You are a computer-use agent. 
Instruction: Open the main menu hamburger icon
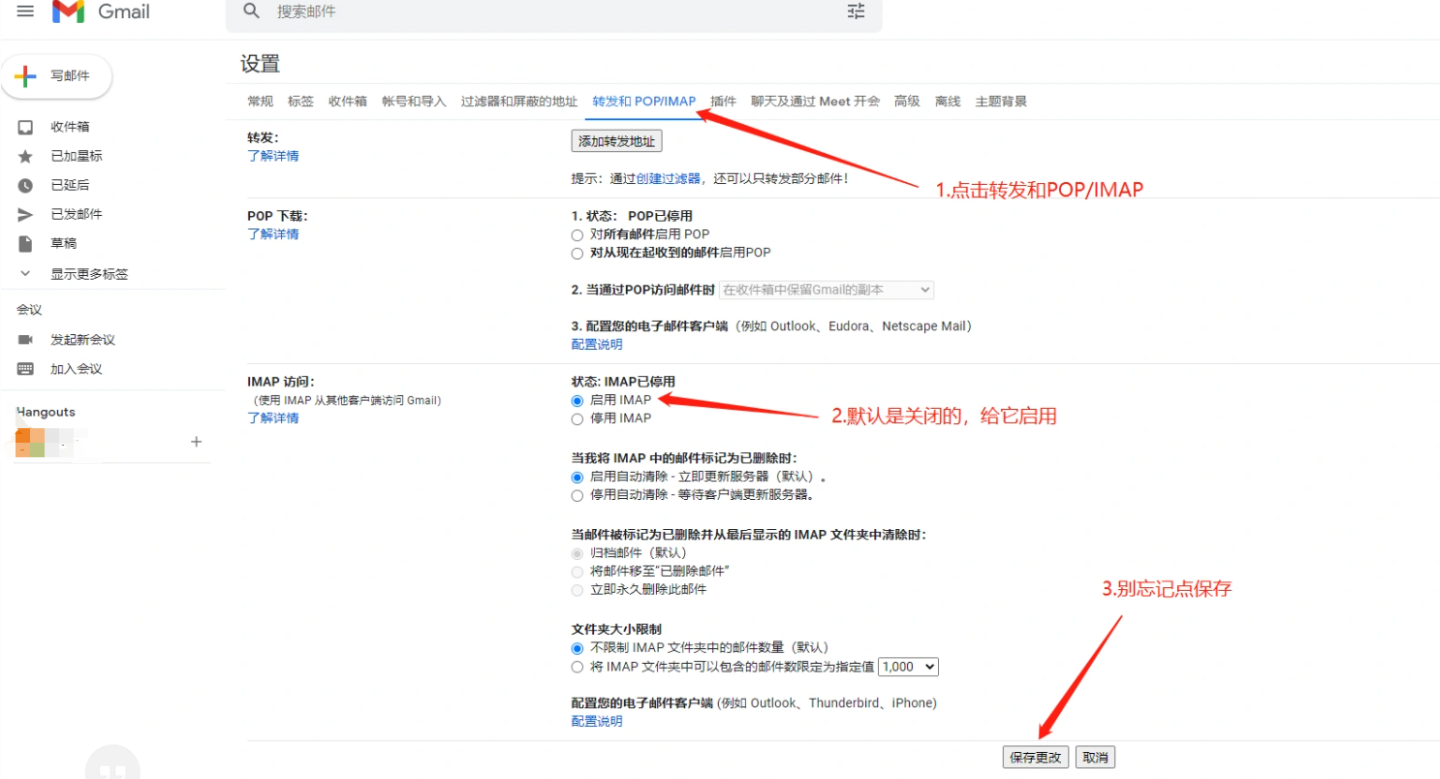point(25,11)
